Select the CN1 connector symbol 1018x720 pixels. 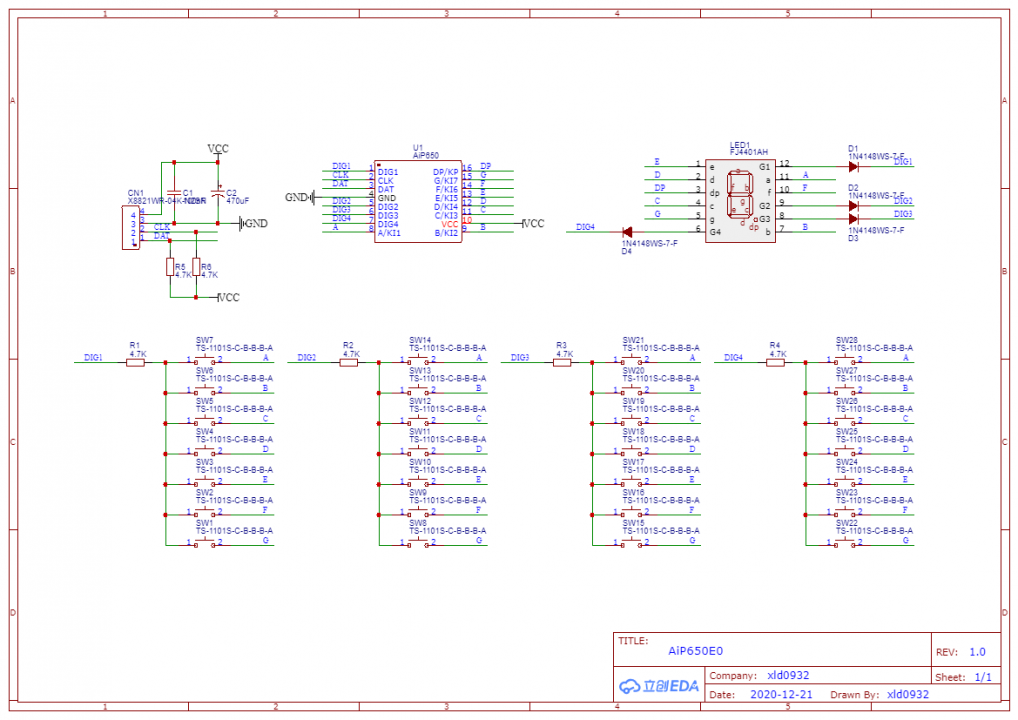[130, 227]
